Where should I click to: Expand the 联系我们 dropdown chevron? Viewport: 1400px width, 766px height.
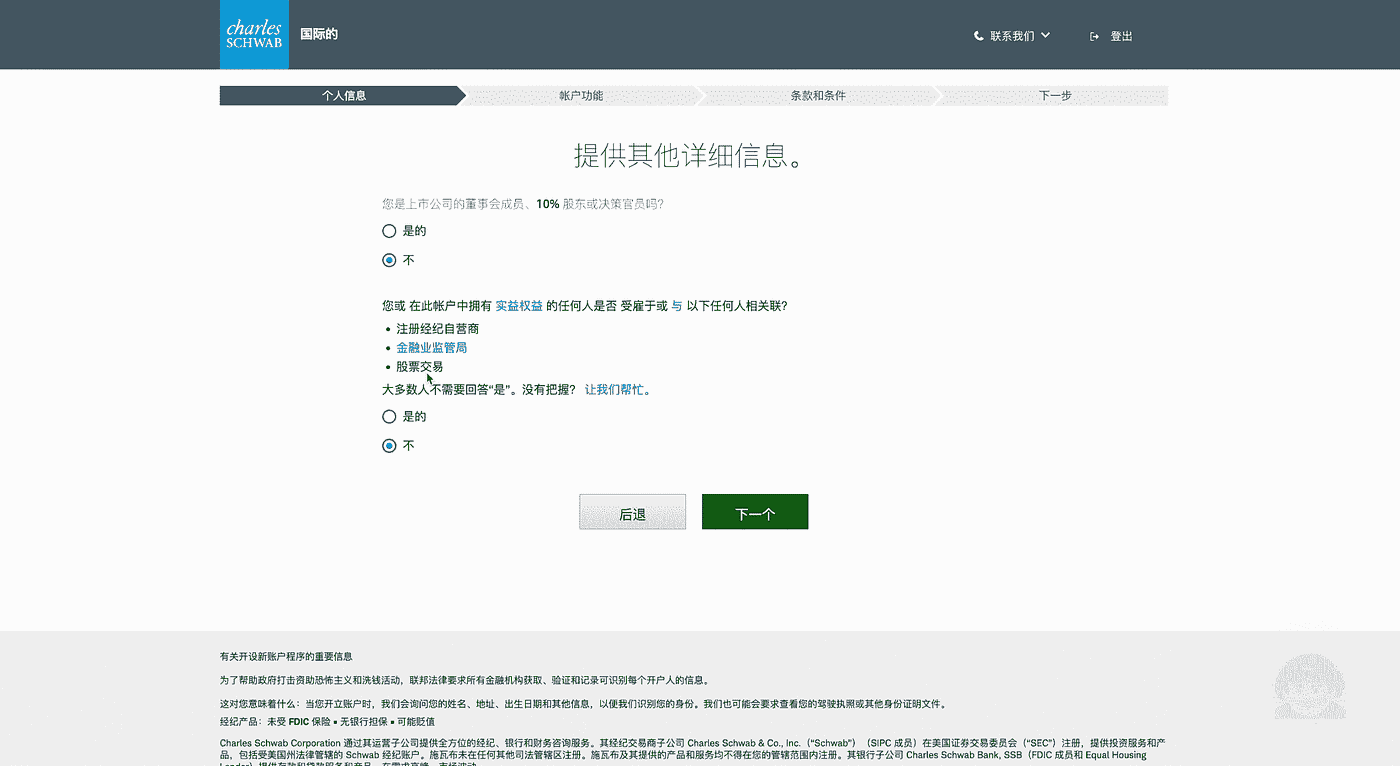pyautogui.click(x=1045, y=35)
